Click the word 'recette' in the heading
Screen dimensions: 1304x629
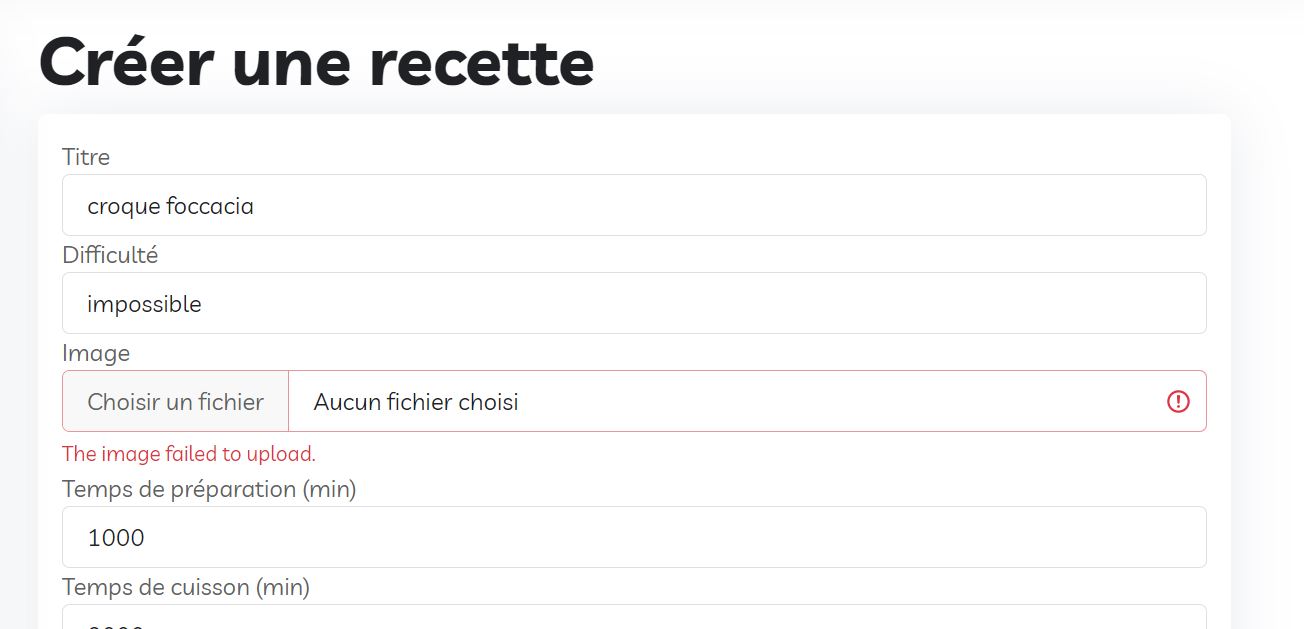481,62
